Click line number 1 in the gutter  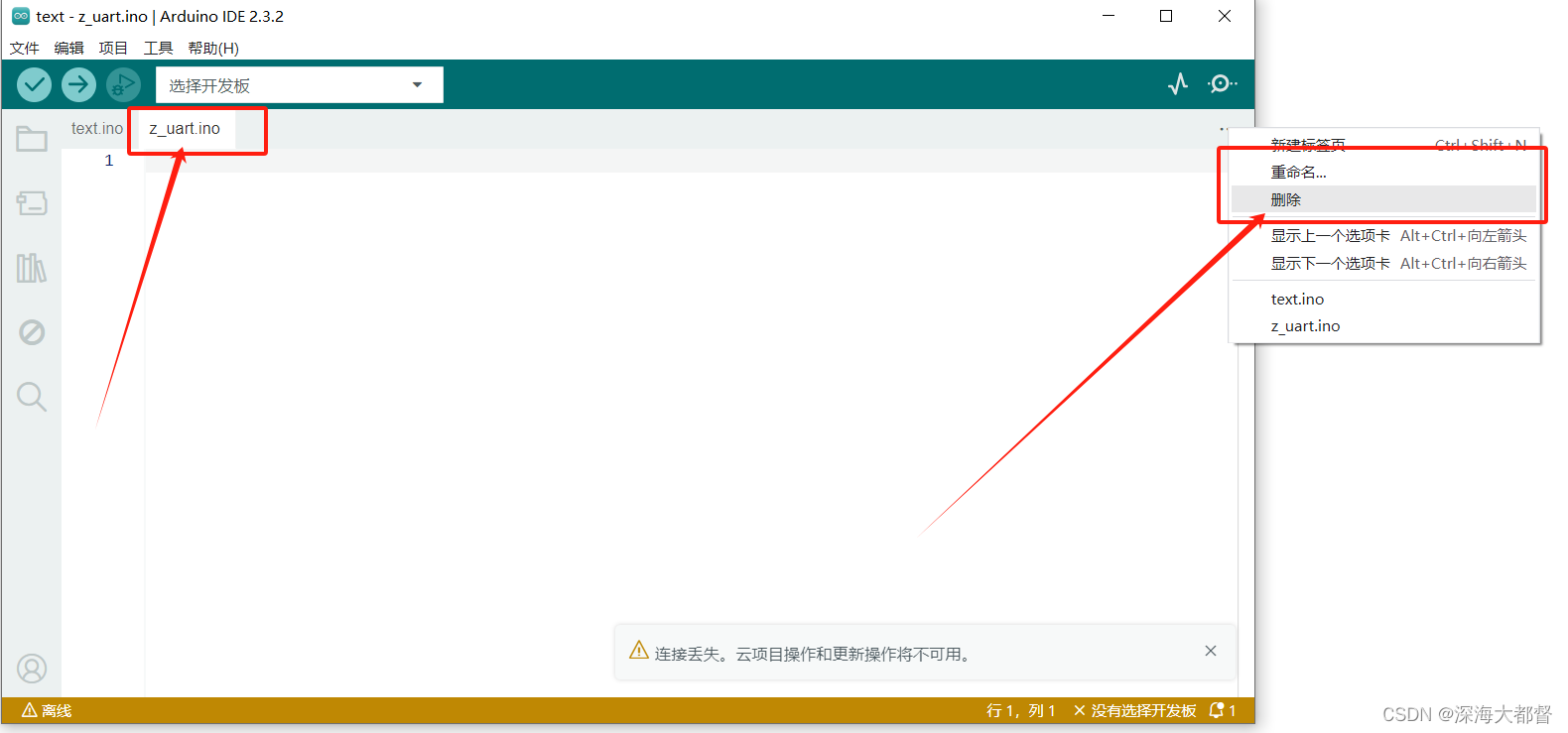point(109,161)
